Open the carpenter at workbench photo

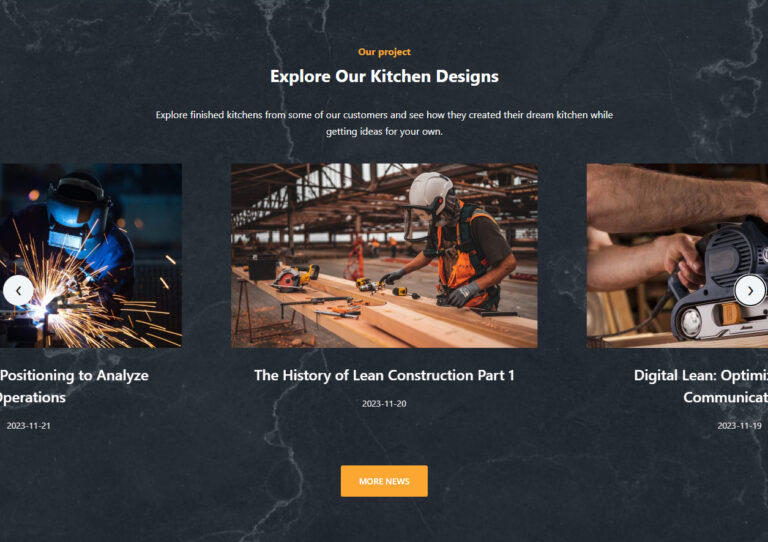pos(384,256)
